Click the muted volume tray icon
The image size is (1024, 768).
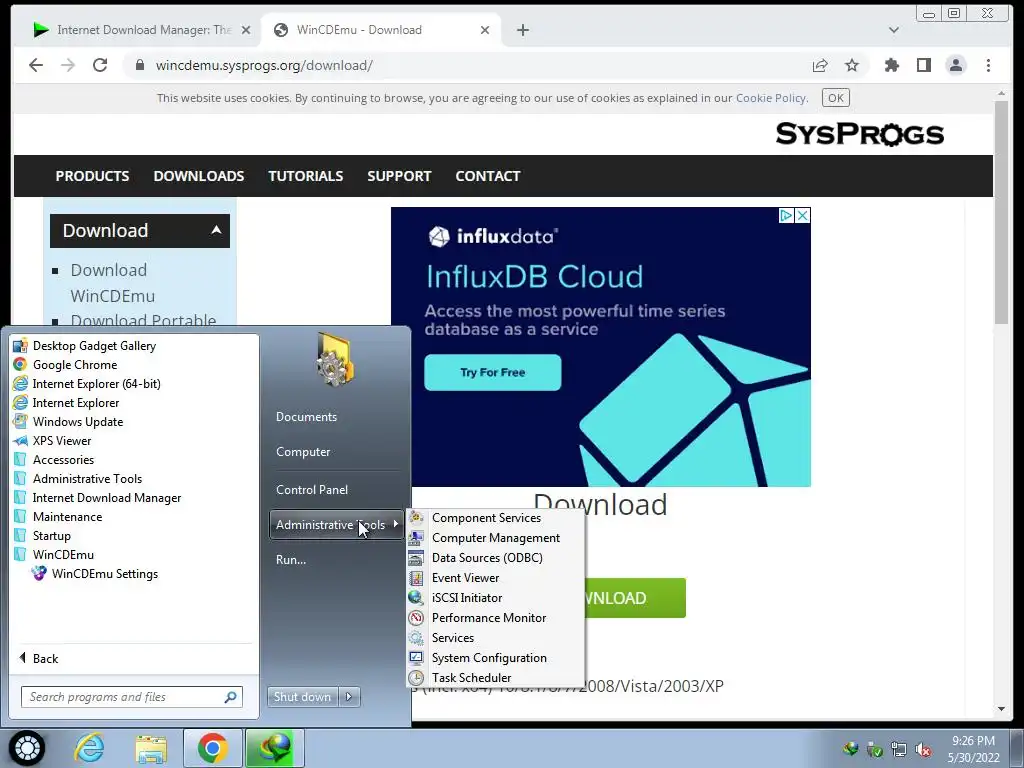click(923, 750)
